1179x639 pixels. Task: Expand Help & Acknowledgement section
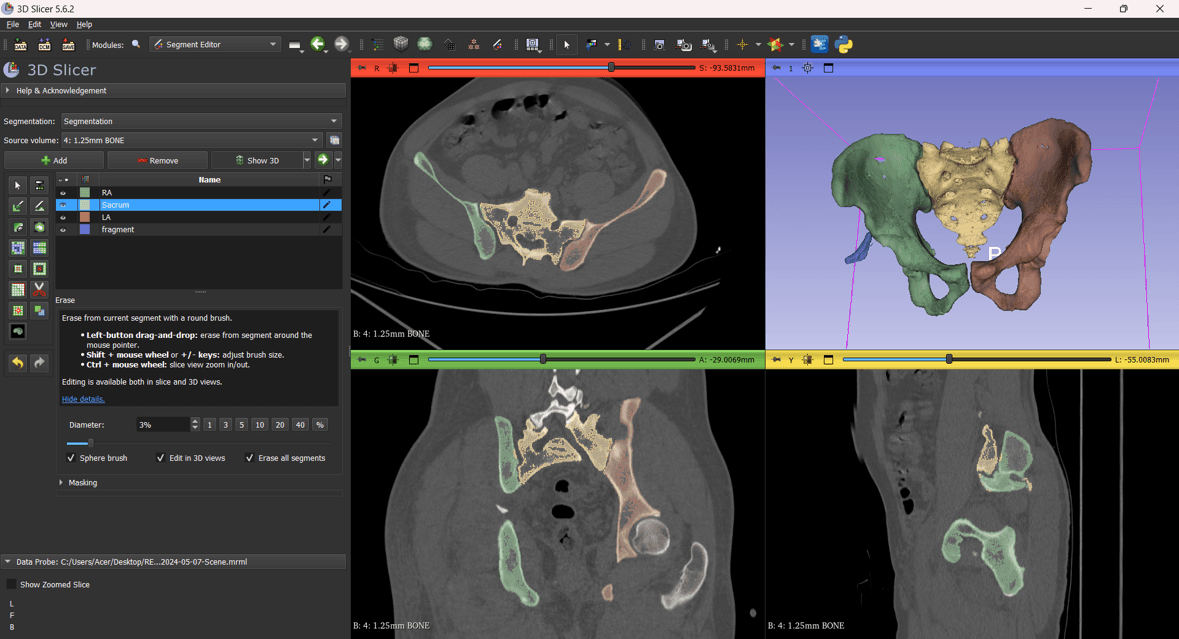pos(174,90)
